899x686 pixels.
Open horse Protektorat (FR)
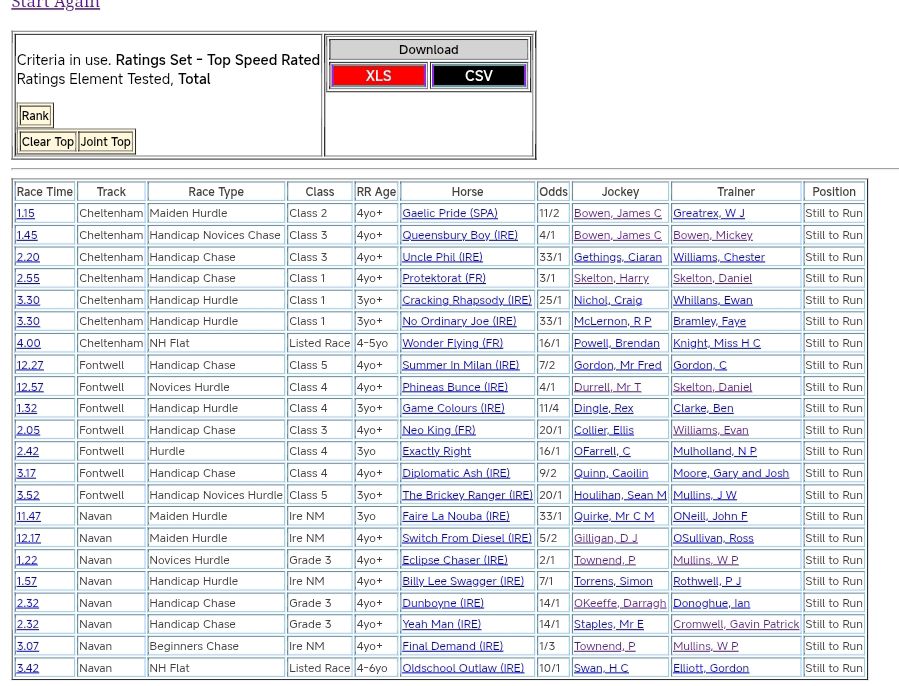coord(443,279)
